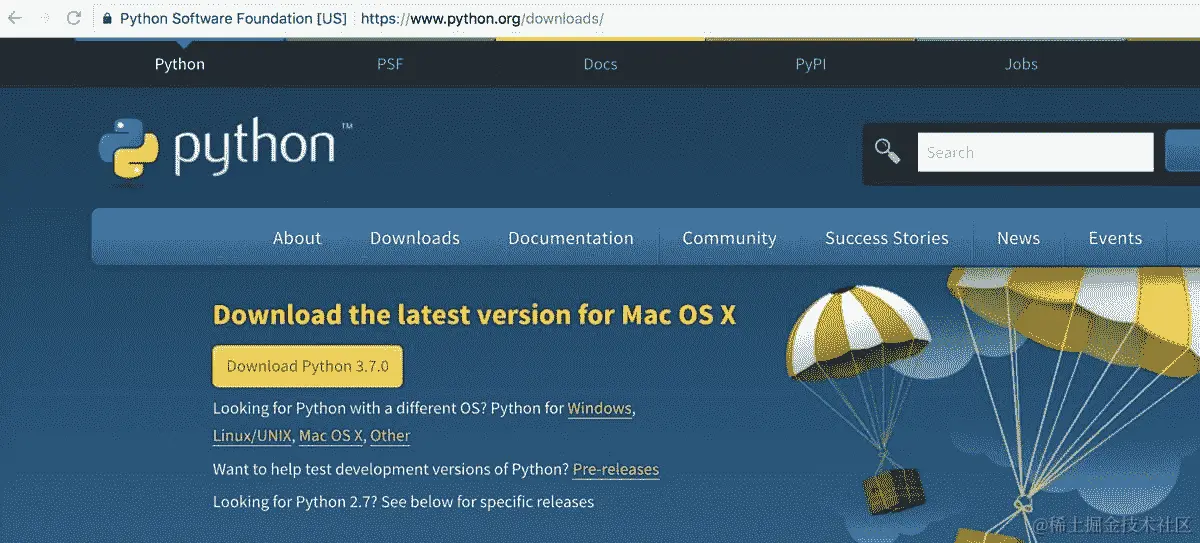1200x543 pixels.
Task: Follow the Other platforms link
Action: (x=390, y=436)
